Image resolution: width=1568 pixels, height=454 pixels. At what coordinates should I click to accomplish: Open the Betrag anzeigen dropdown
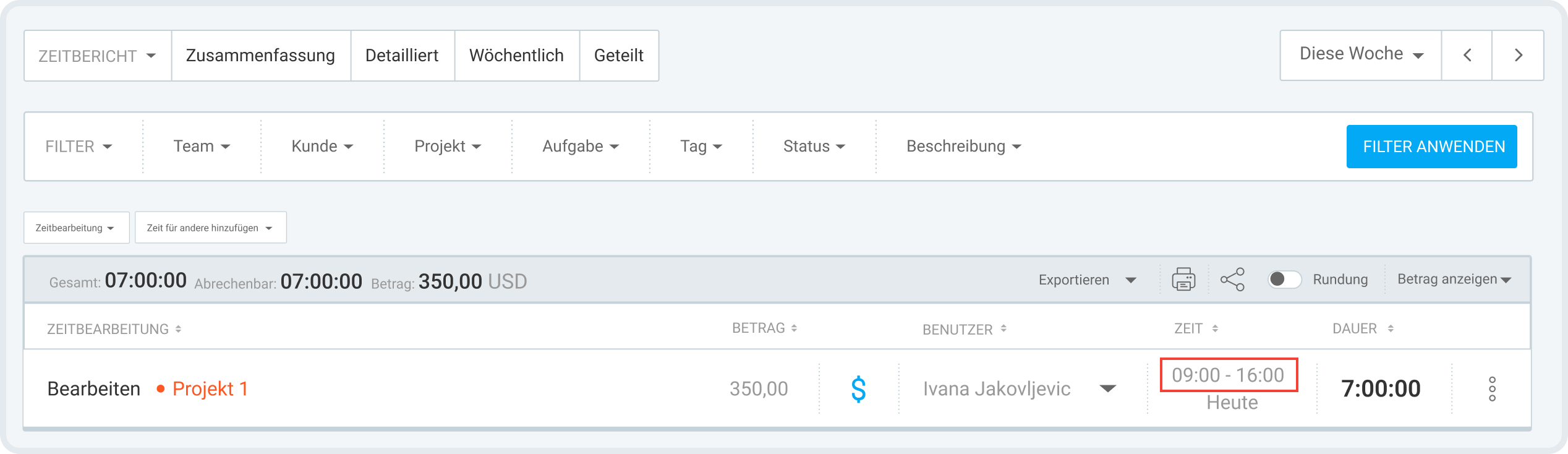click(x=1454, y=280)
